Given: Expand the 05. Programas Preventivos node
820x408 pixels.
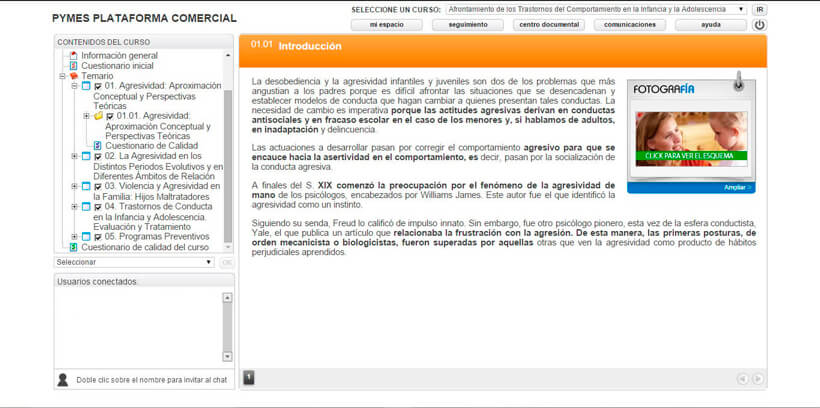Looking at the screenshot, I should click(x=74, y=237).
